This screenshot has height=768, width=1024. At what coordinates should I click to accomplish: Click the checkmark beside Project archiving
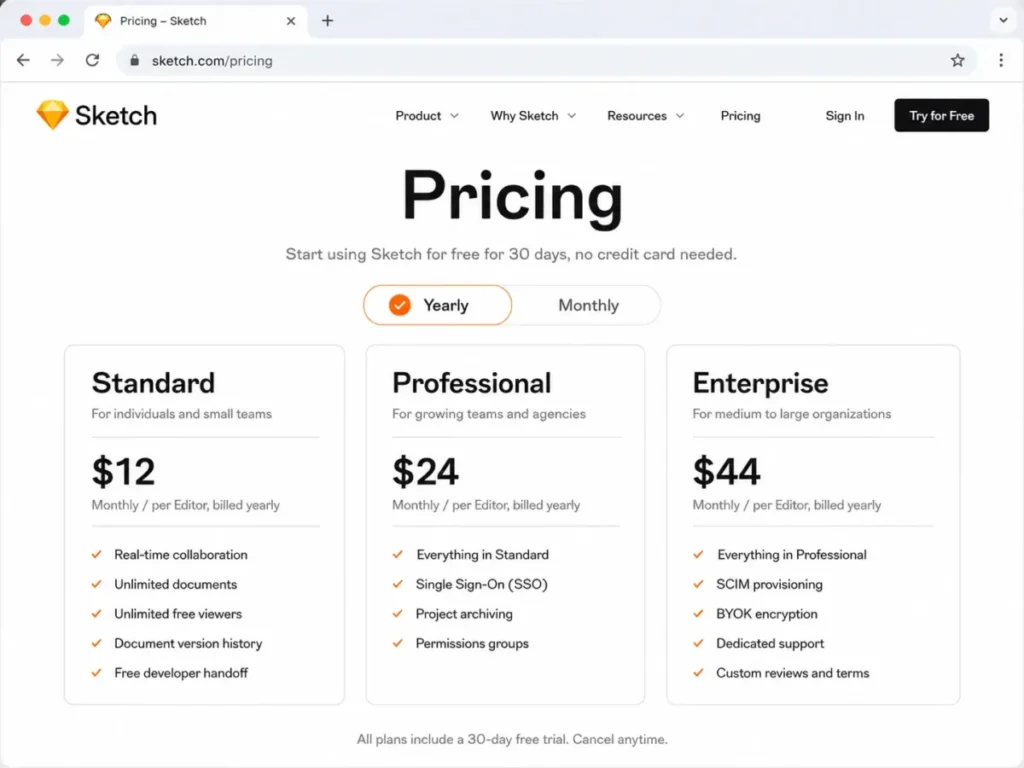[x=398, y=614]
